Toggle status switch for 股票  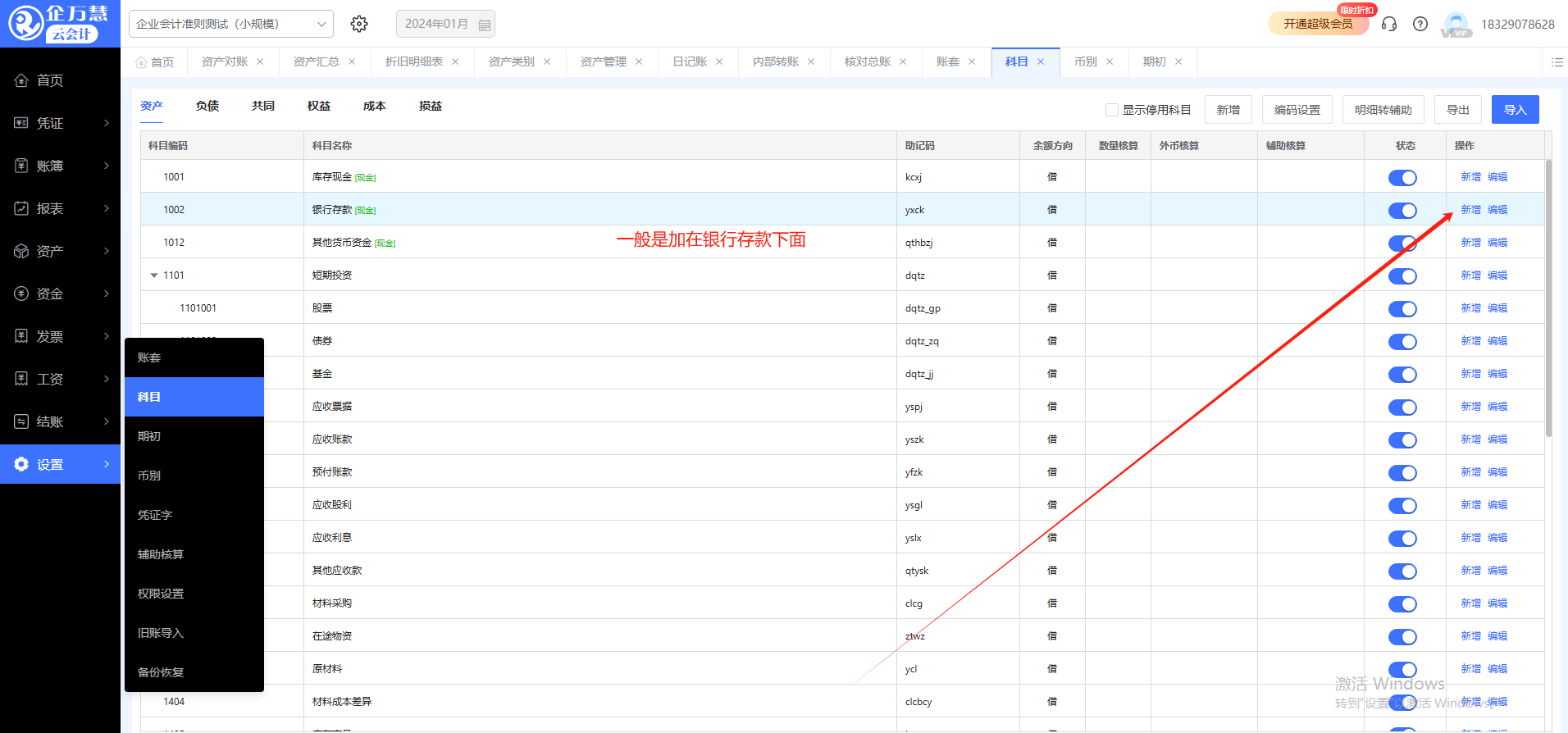coord(1402,309)
